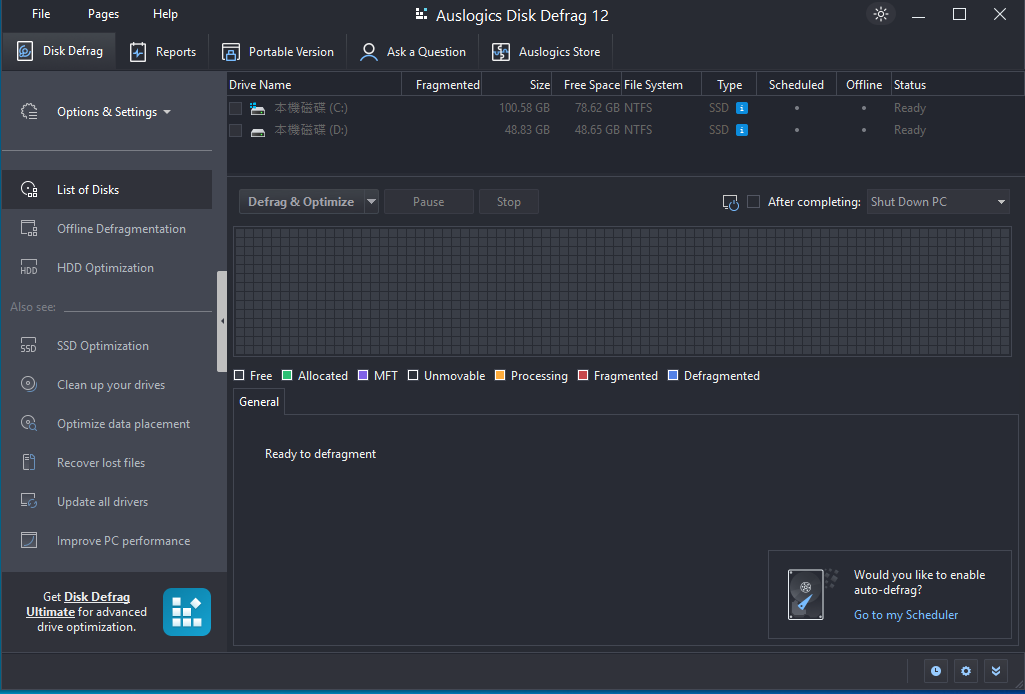The height and width of the screenshot is (694, 1025).
Task: Expand Options & Settings menu
Action: (113, 112)
